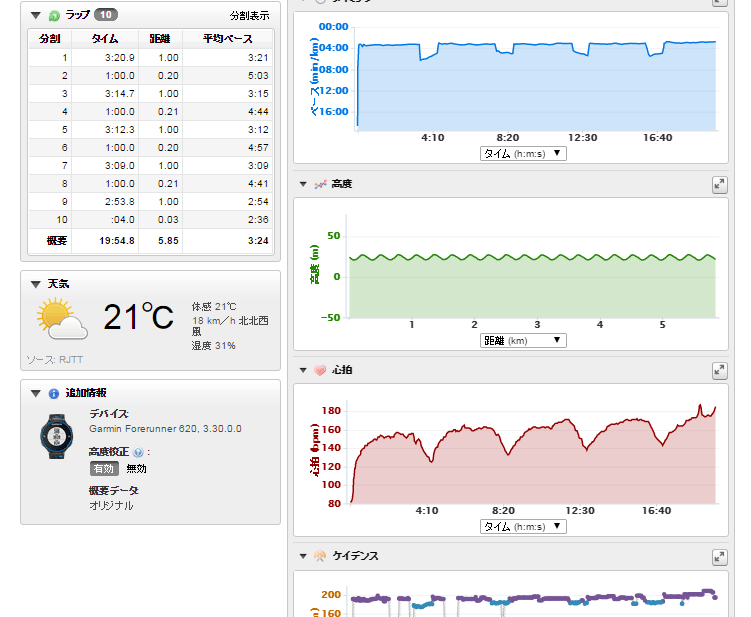Screen dimensions: 751x617
Task: Enable elevation correction with 有効
Action: [x=103, y=468]
